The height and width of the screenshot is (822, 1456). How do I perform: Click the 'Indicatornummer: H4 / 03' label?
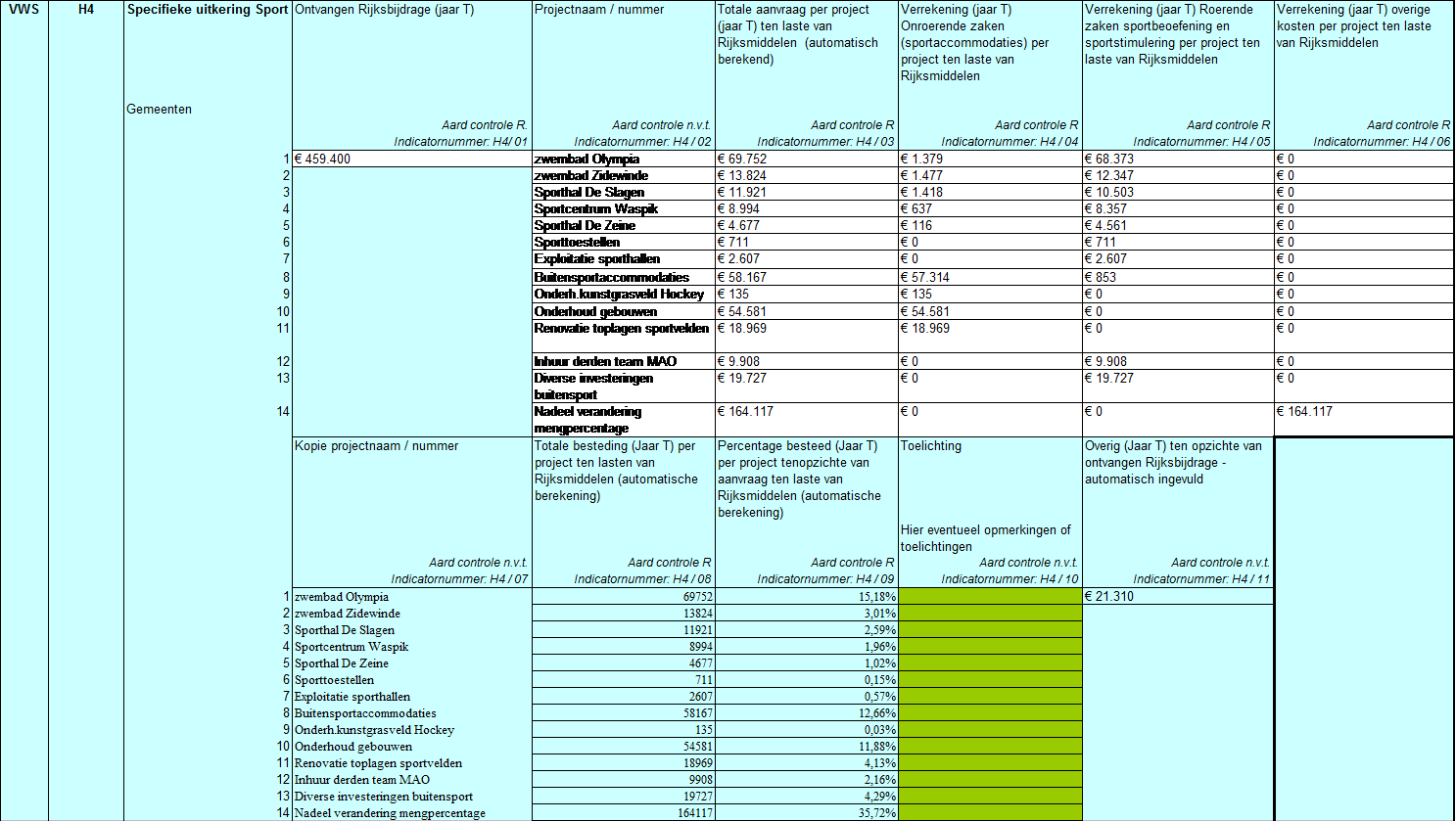click(826, 142)
